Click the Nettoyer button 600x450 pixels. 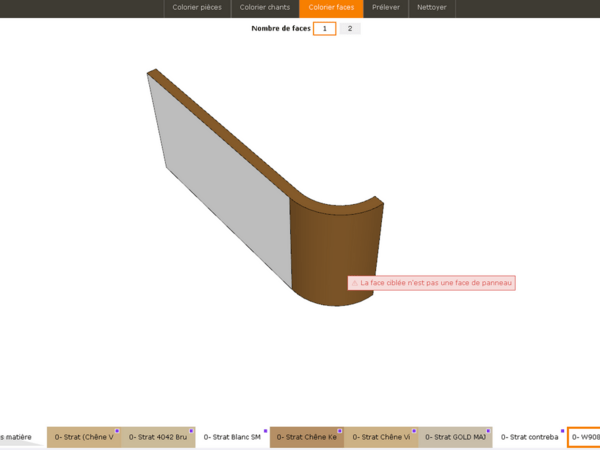[432, 8]
